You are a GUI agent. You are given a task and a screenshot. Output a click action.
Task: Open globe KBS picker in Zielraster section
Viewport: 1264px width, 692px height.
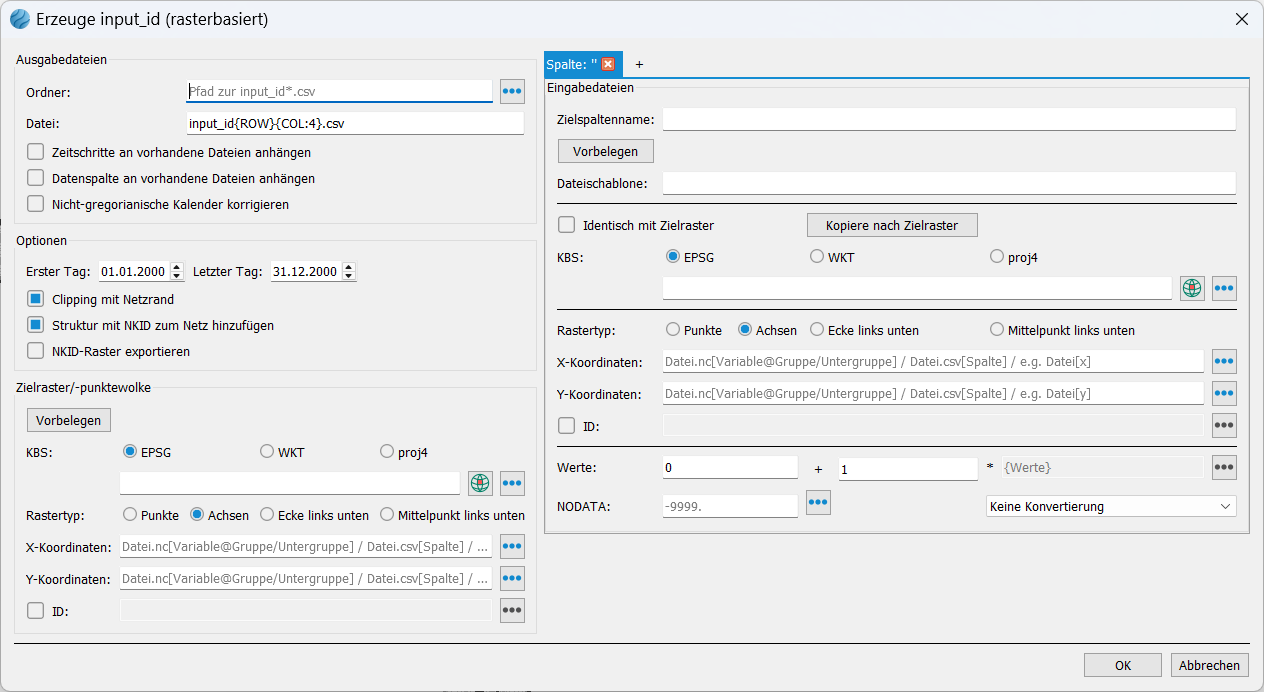480,484
